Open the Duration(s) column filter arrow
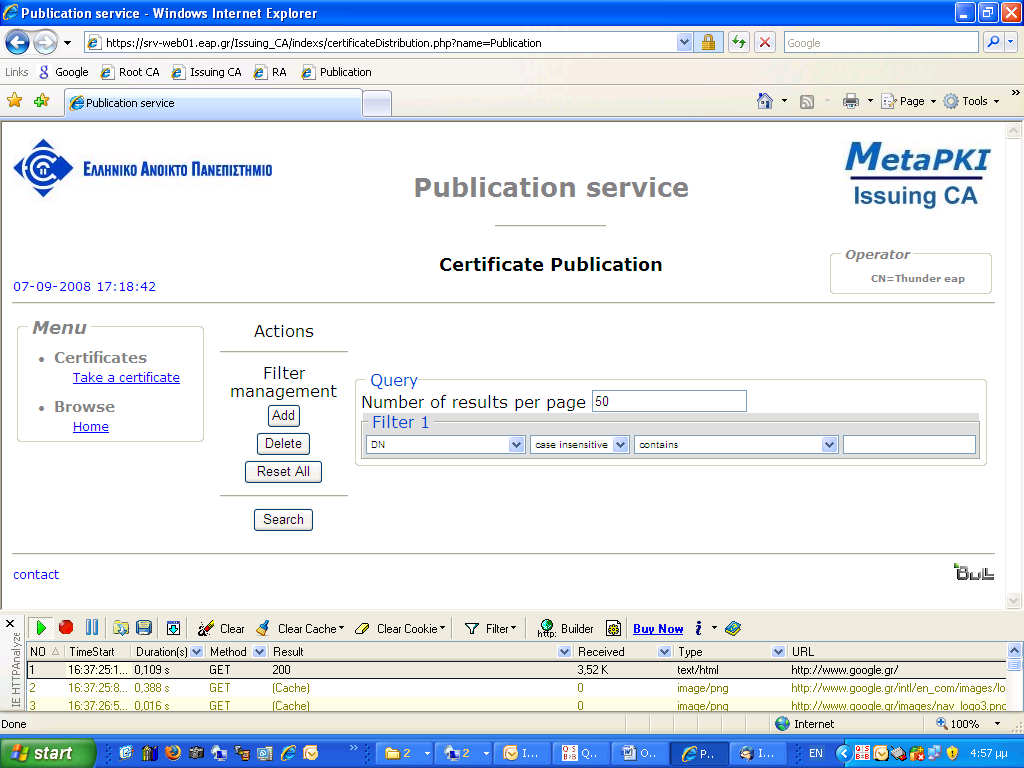The image size is (1024, 768). click(x=197, y=652)
